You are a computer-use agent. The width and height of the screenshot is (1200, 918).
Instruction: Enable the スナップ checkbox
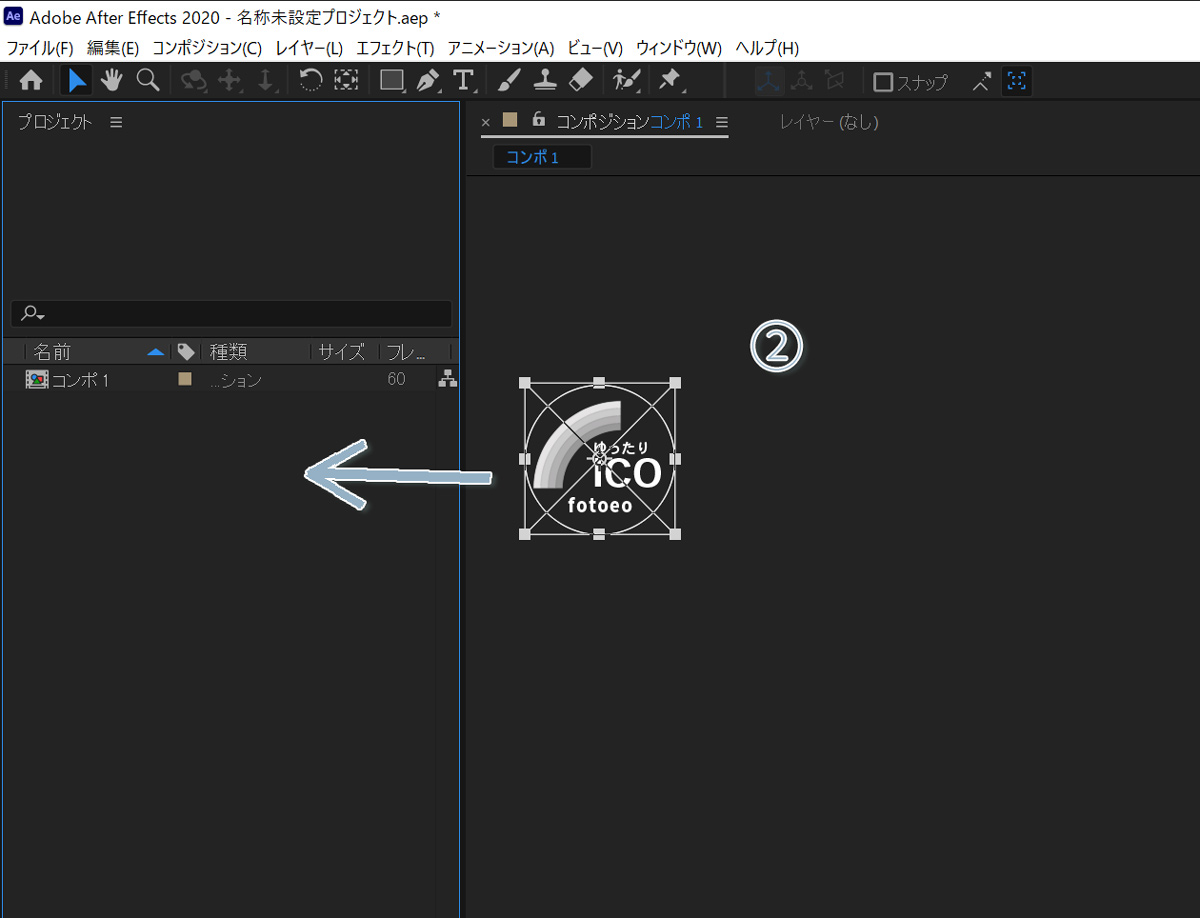(883, 82)
